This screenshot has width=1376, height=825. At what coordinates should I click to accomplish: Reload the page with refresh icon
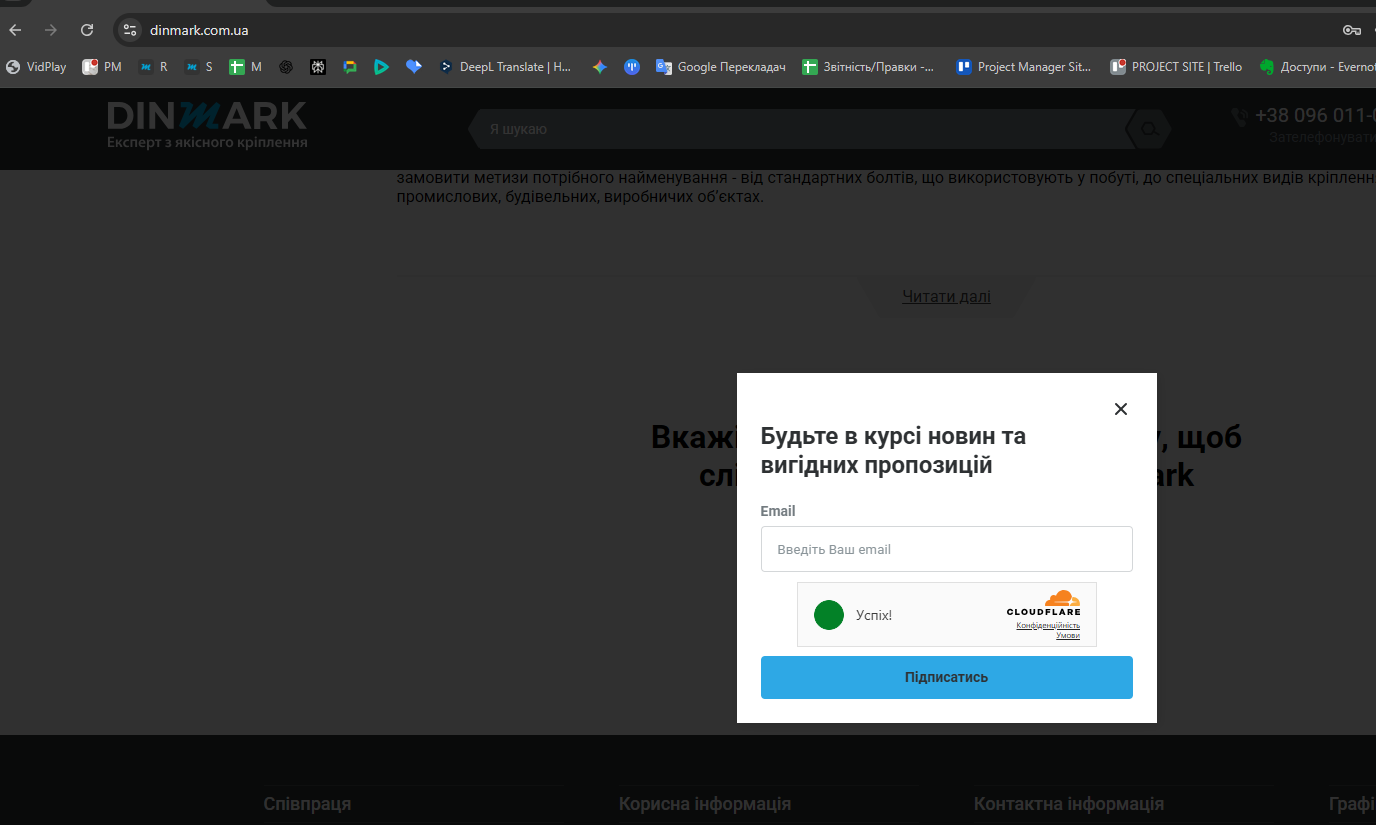click(87, 30)
